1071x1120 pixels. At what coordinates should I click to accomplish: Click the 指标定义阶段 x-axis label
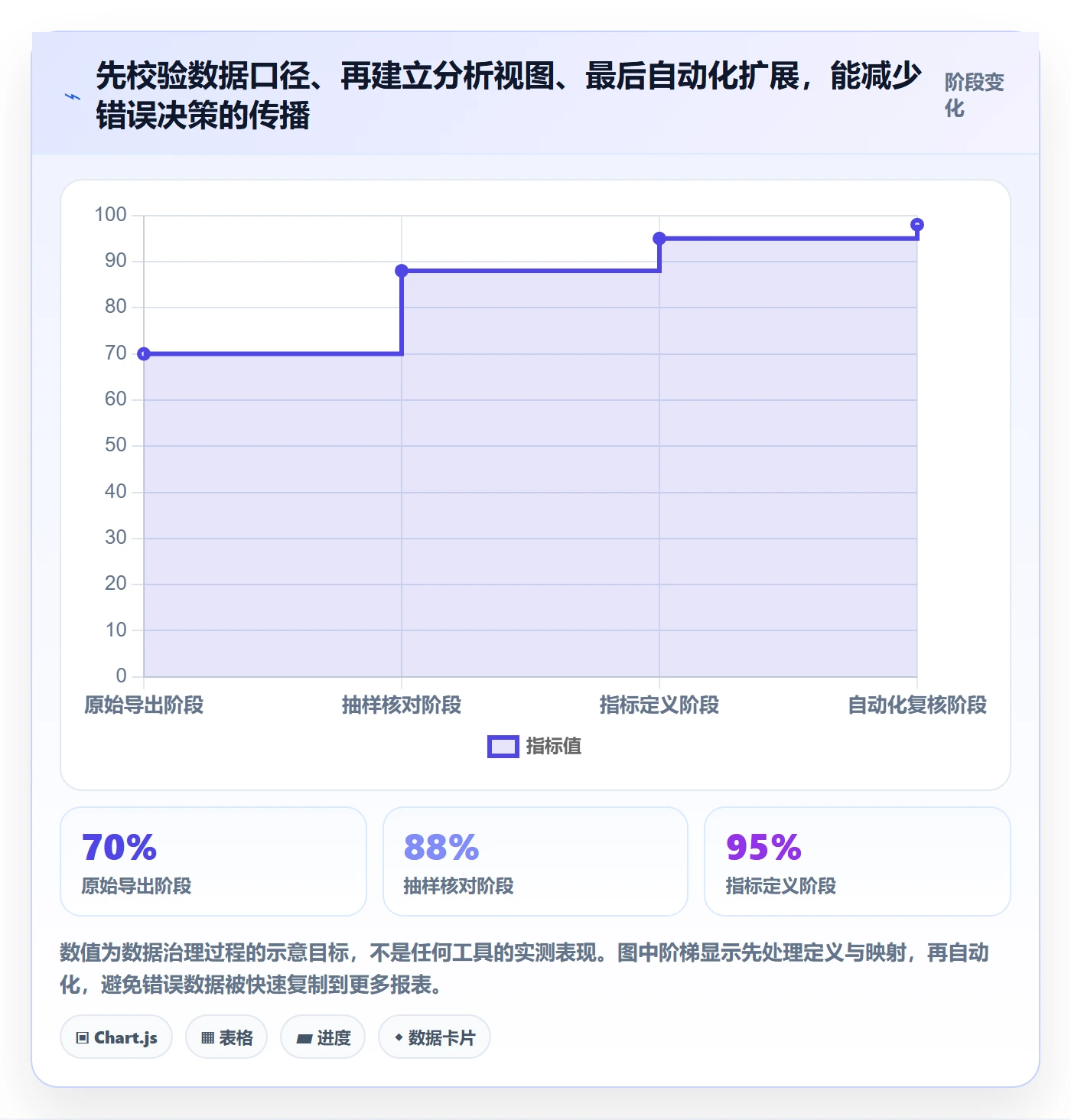coord(659,705)
